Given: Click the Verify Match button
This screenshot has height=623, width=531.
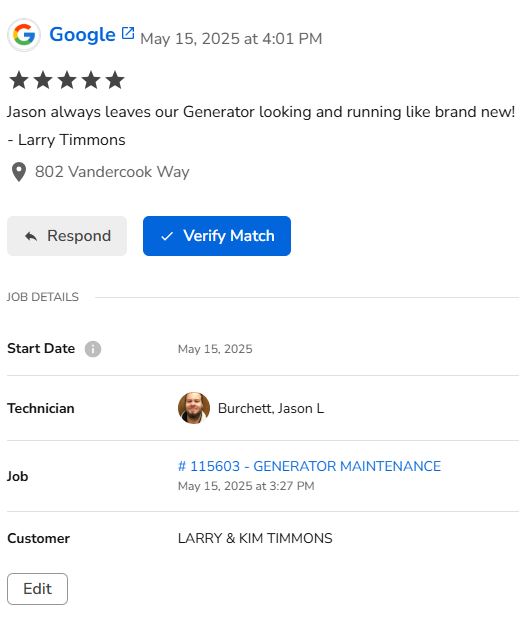Looking at the screenshot, I should (x=217, y=236).
